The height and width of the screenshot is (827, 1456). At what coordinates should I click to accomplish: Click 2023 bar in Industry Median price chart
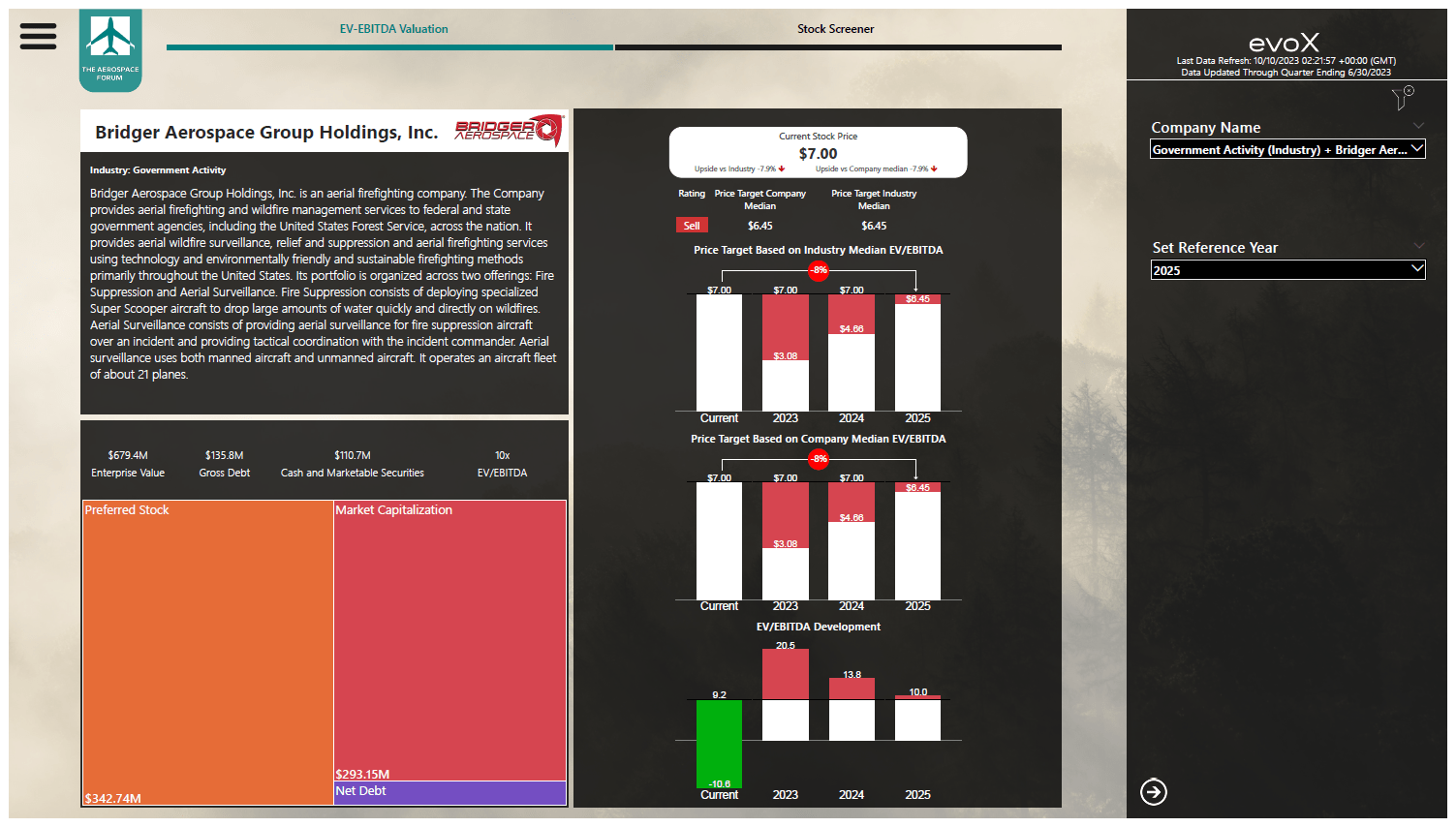(786, 352)
